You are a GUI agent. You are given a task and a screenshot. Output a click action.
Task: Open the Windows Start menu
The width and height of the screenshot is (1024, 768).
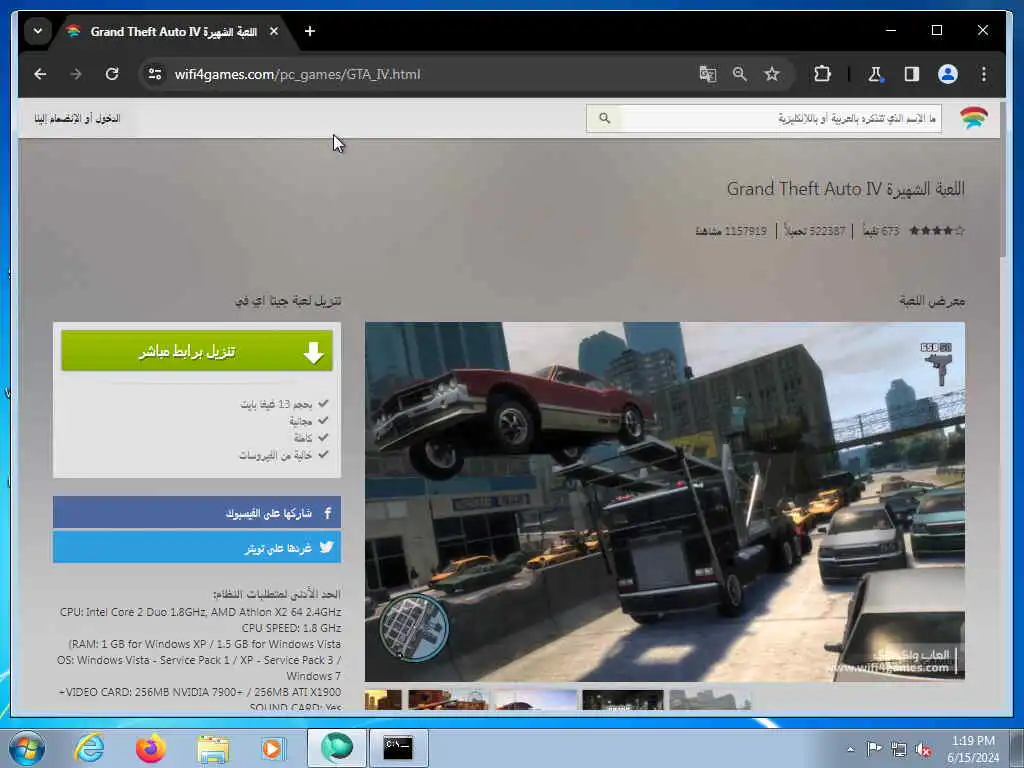coord(27,748)
